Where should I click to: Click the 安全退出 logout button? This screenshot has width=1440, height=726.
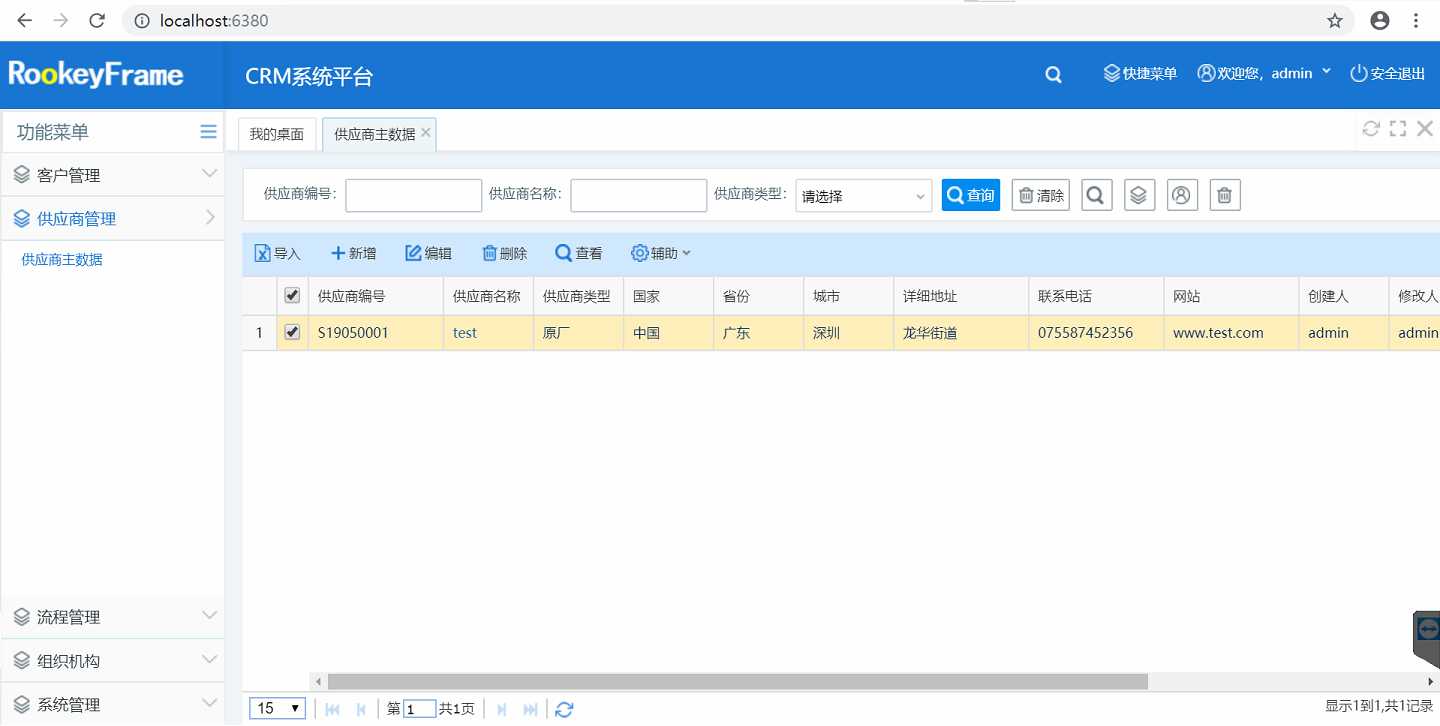coord(1387,73)
